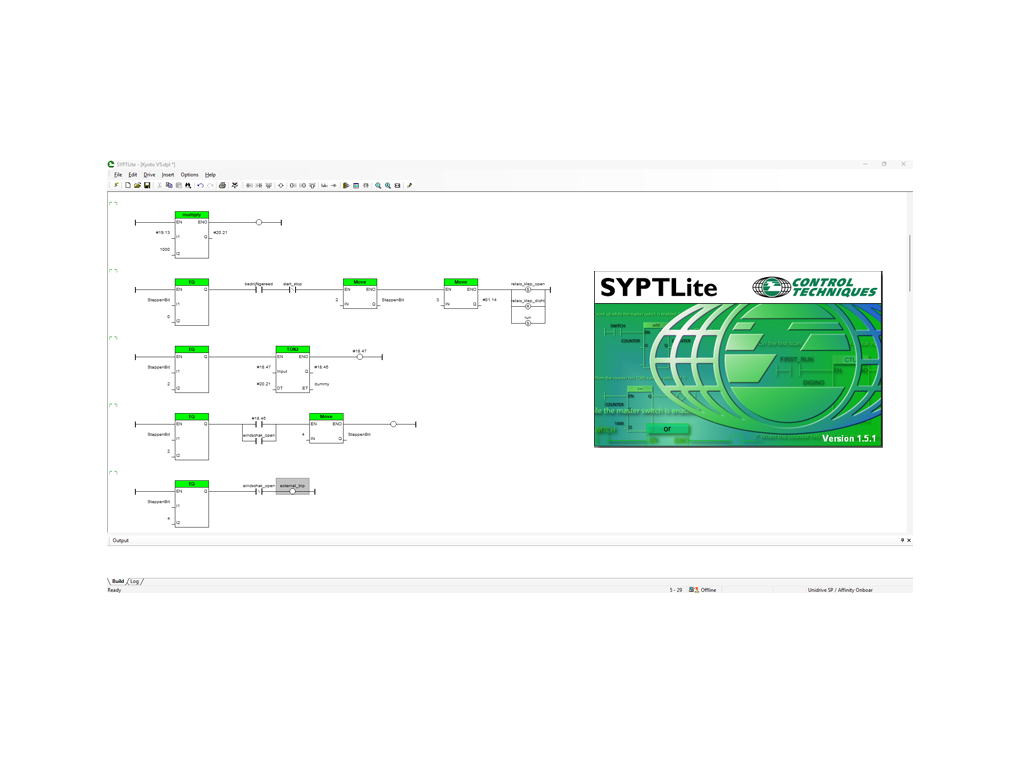Open a file using the folder toolbar icon

(137, 185)
